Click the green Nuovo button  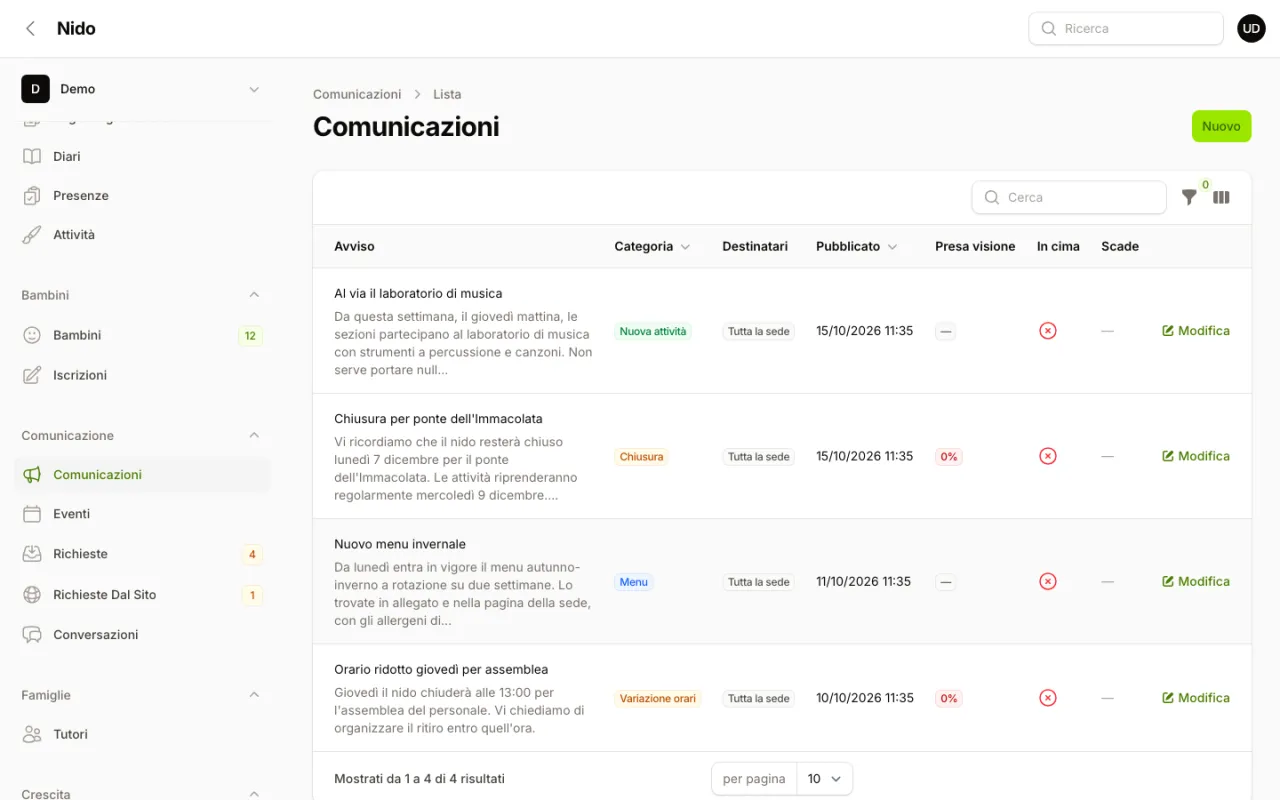tap(1221, 126)
